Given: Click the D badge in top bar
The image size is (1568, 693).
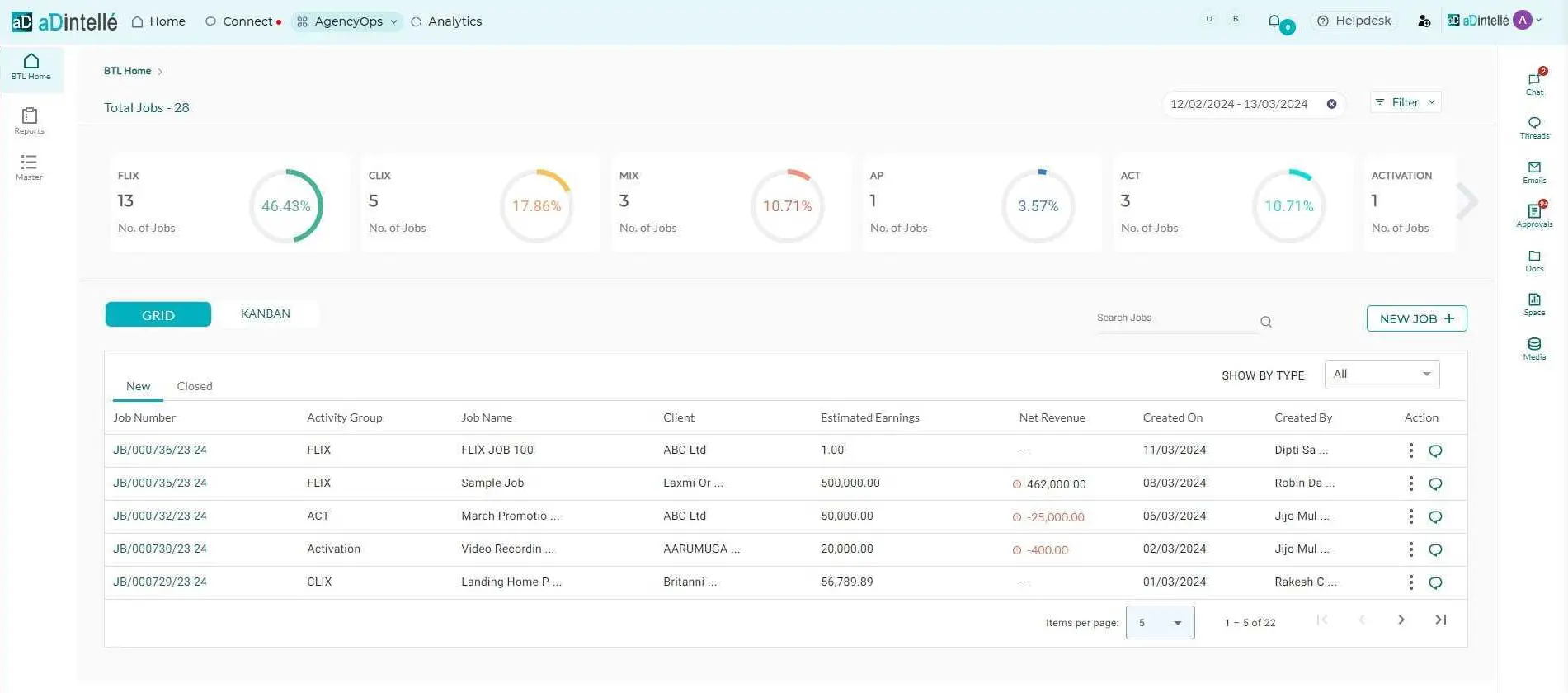Looking at the screenshot, I should click(x=1209, y=19).
